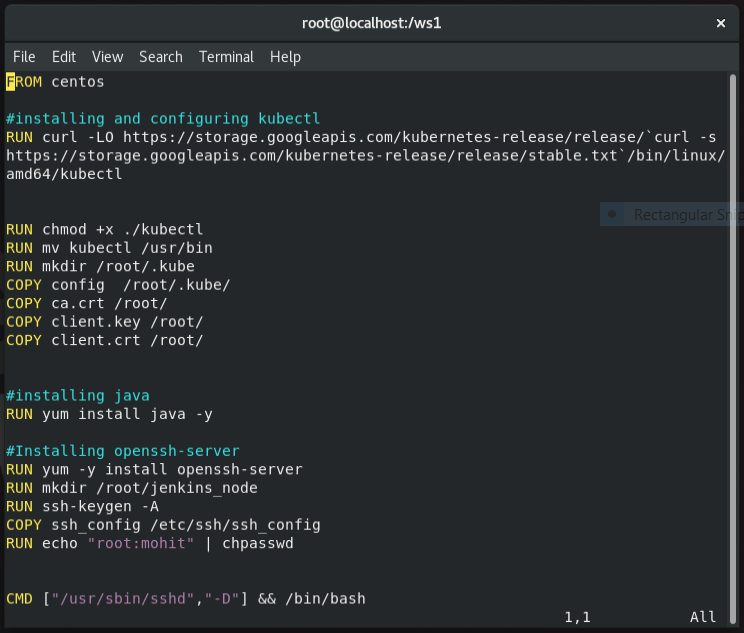Click the comment '#installing and configuring kubectl'

pos(163,119)
